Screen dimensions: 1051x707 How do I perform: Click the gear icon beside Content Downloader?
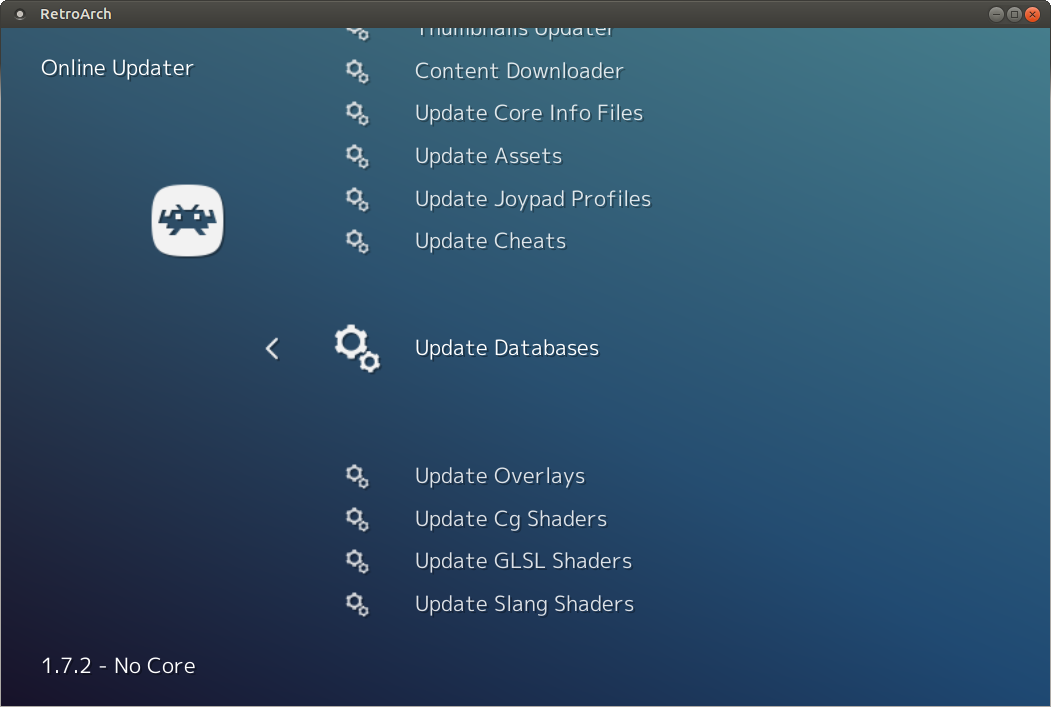click(x=357, y=71)
